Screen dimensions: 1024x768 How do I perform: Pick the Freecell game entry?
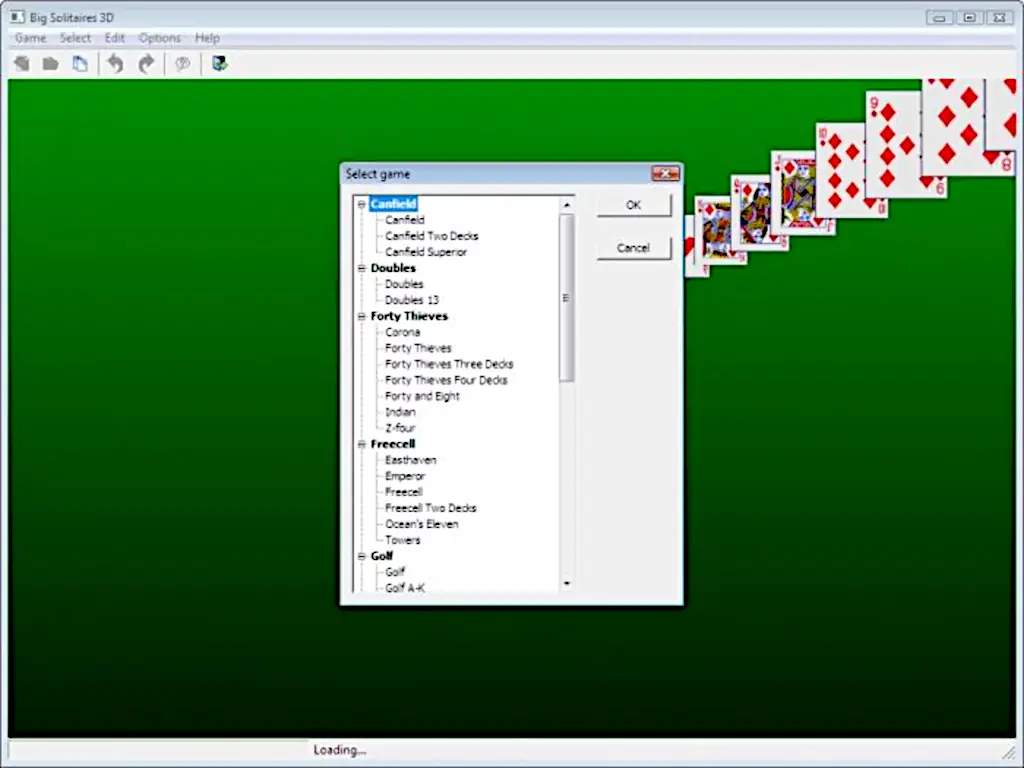point(404,492)
